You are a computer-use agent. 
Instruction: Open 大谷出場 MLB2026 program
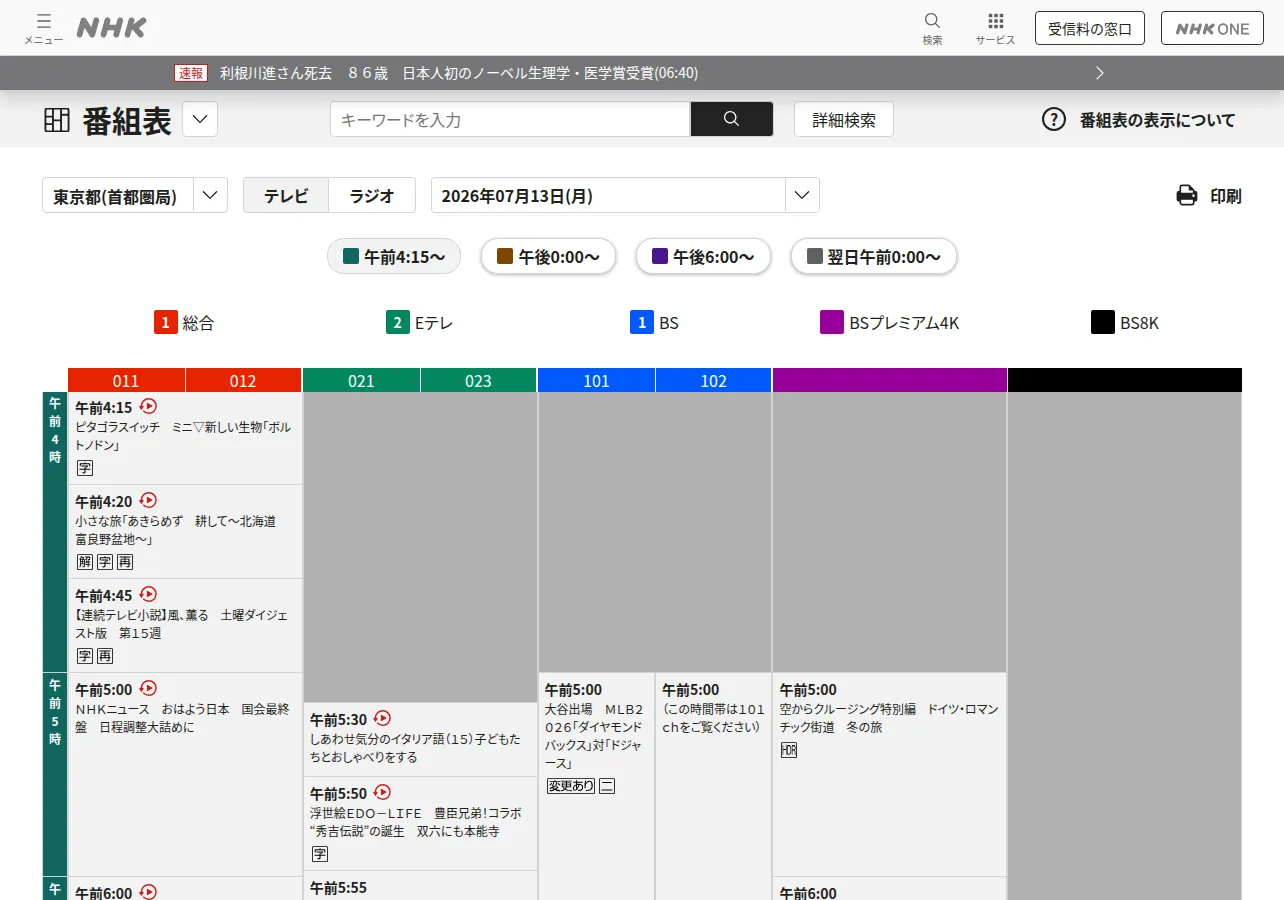(x=596, y=787)
